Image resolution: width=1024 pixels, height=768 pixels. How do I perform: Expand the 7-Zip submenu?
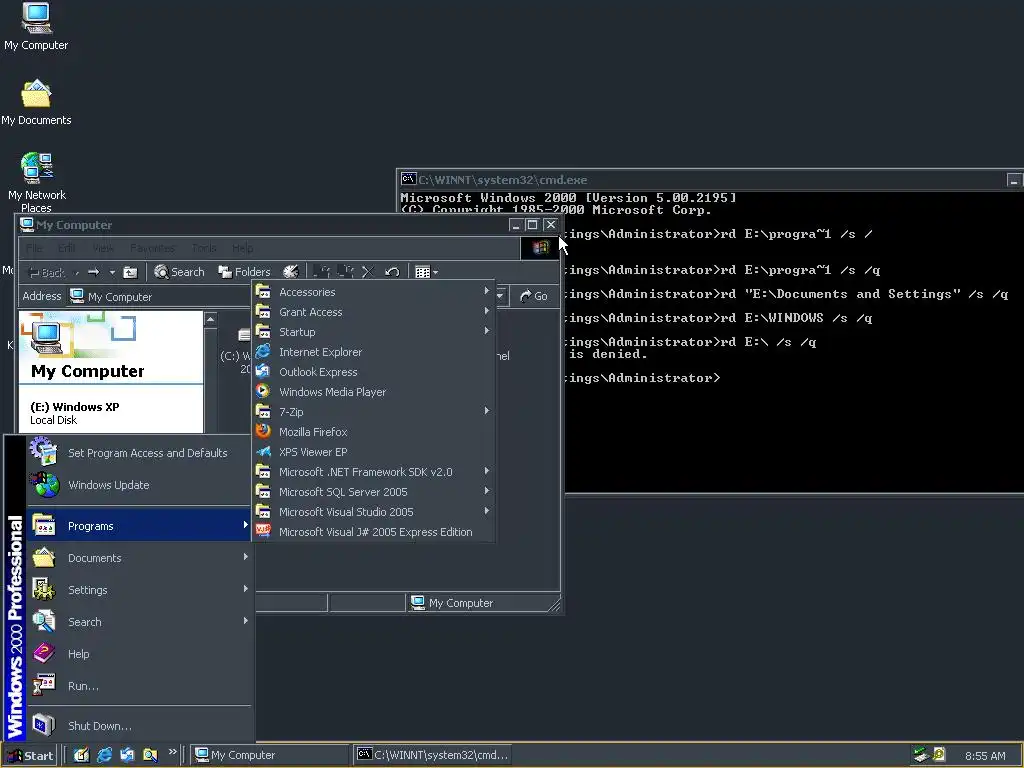tap(373, 412)
